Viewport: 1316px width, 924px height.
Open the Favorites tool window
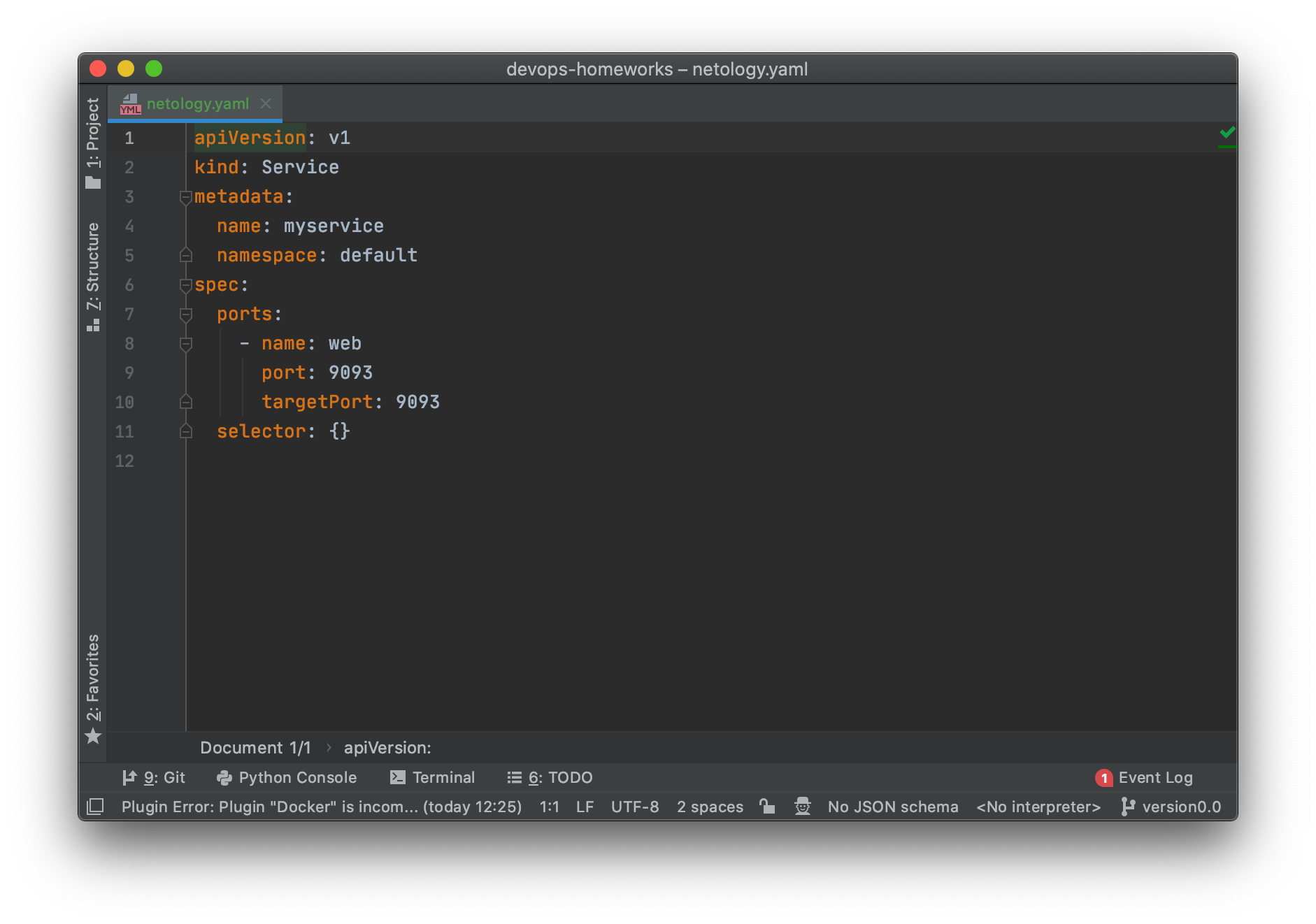pos(93,688)
